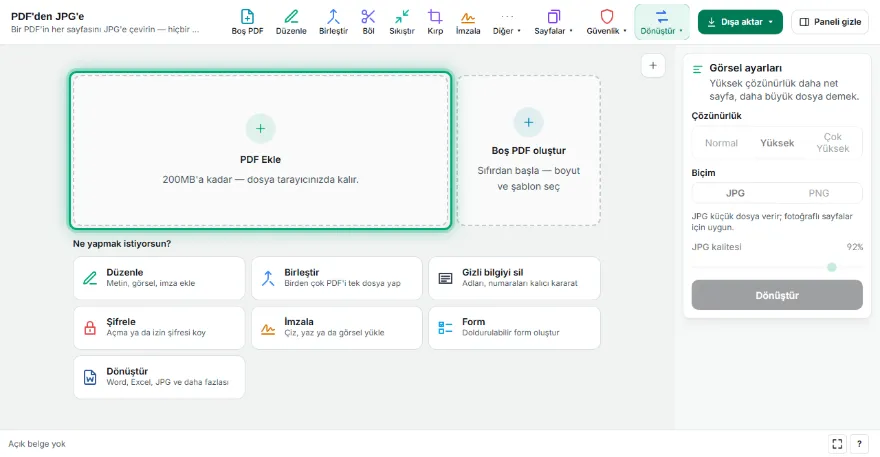
Task: Choose JPG as output format
Action: click(735, 193)
